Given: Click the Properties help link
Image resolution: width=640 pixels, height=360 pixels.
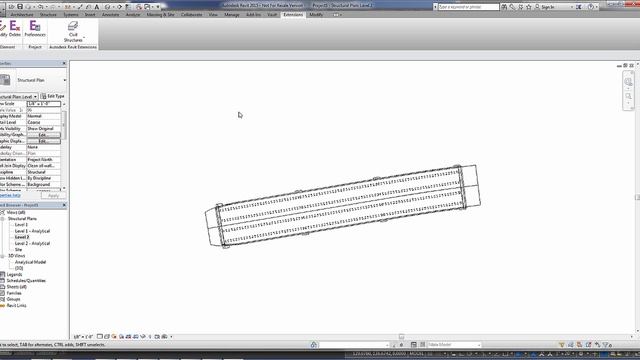Looking at the screenshot, I should (10, 196).
